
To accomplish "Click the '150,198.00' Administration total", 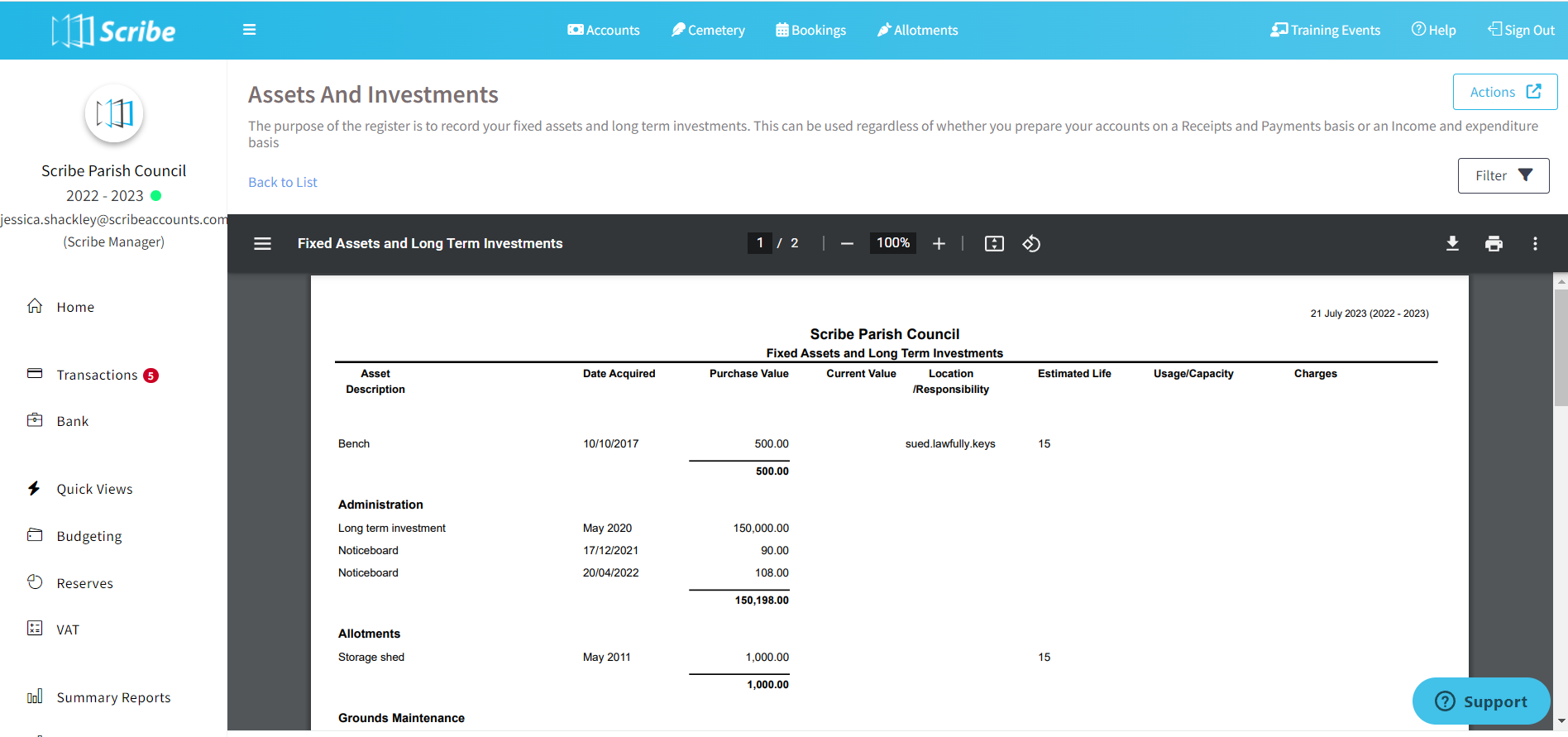I will click(x=762, y=601).
